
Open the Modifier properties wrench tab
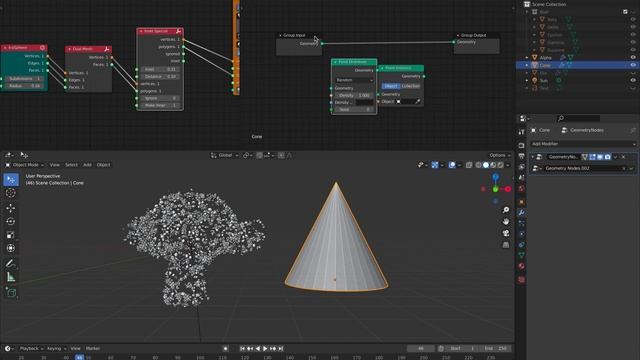521,213
